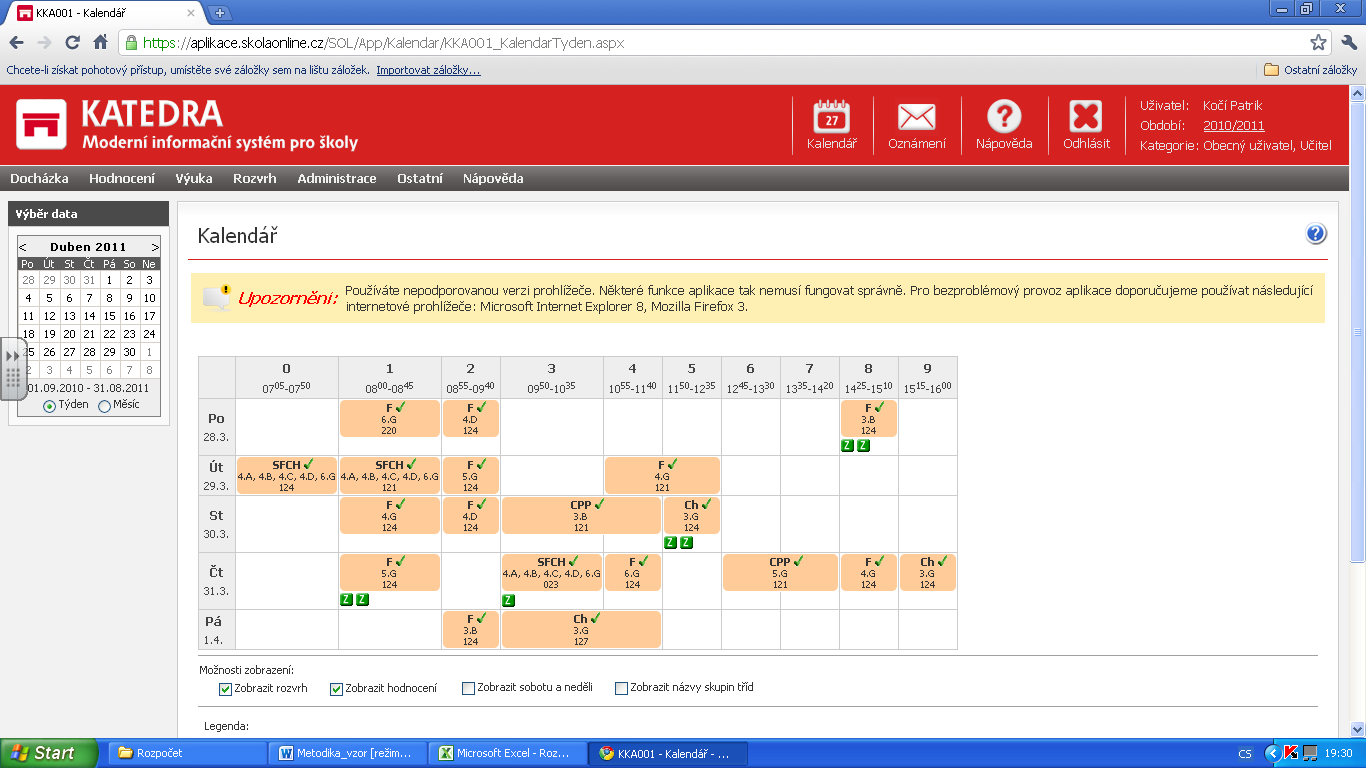Enable Zobrazit sobotu a neděli checkbox
Image resolution: width=1366 pixels, height=768 pixels.
click(468, 688)
